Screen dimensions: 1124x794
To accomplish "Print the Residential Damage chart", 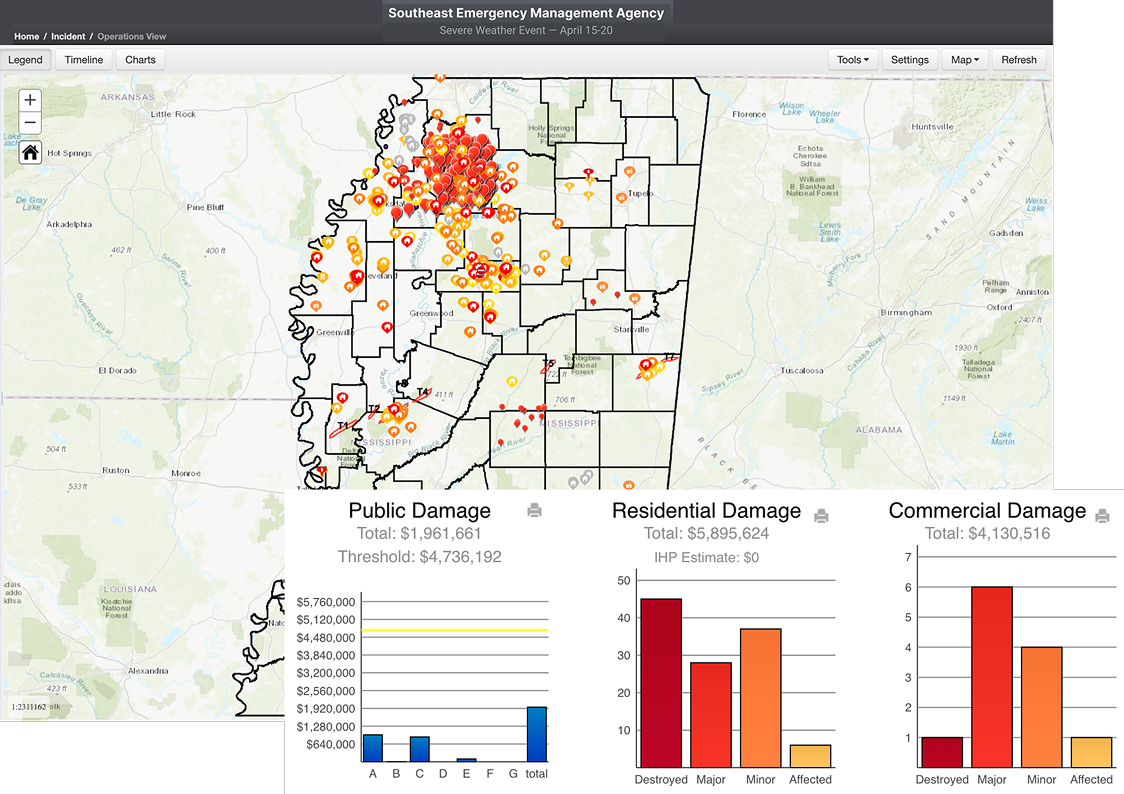I will [821, 516].
